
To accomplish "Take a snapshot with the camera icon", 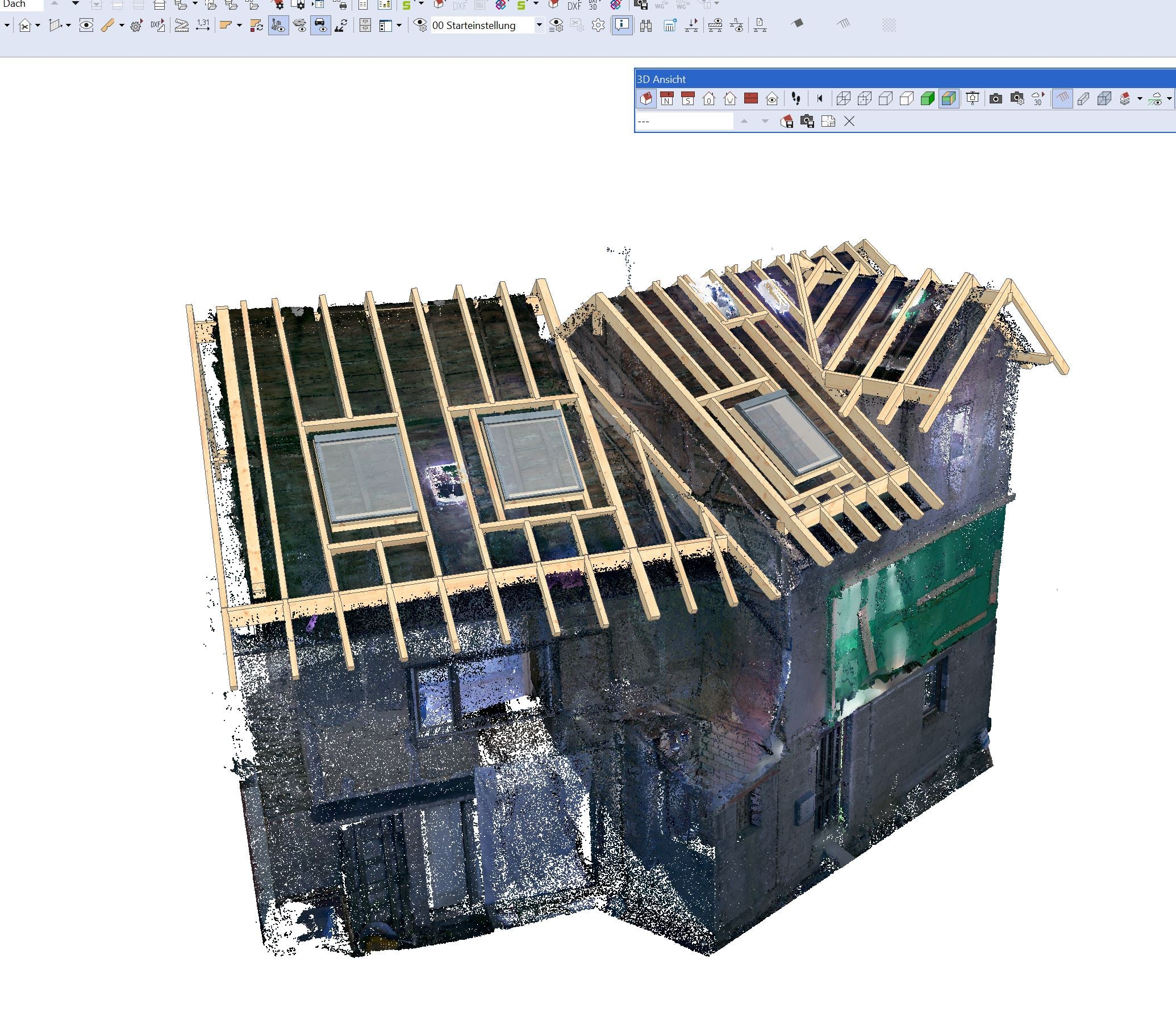I will (996, 99).
